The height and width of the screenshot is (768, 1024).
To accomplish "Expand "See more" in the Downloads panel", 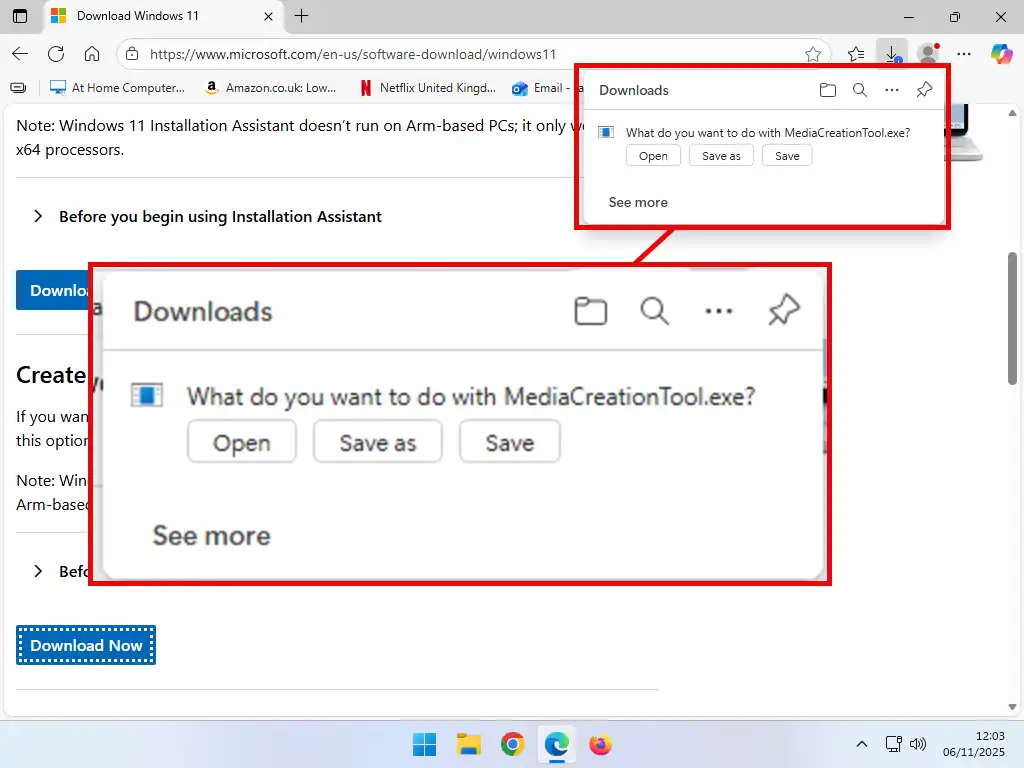I will [x=637, y=202].
